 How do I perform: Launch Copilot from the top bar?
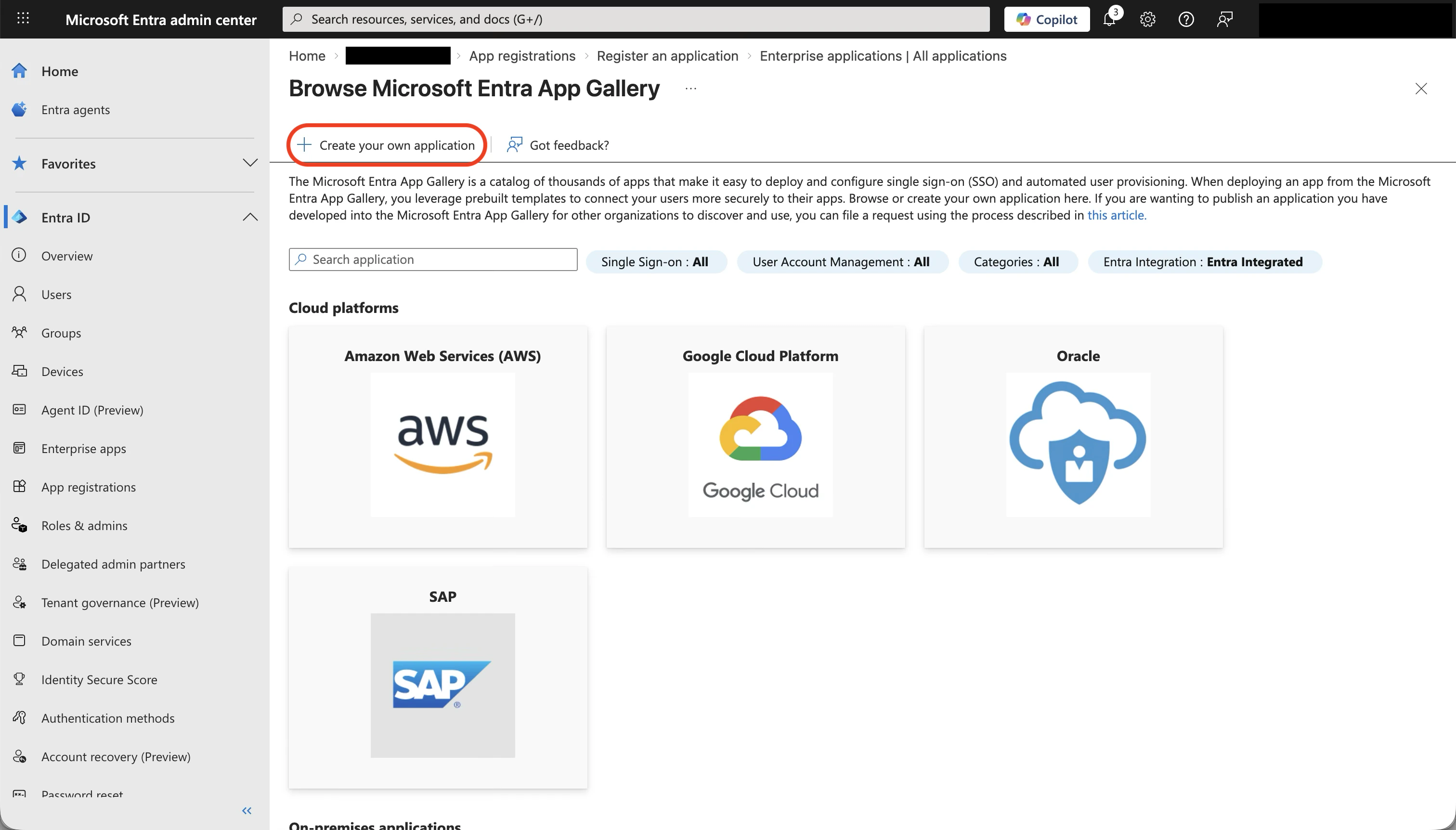pyautogui.click(x=1047, y=19)
